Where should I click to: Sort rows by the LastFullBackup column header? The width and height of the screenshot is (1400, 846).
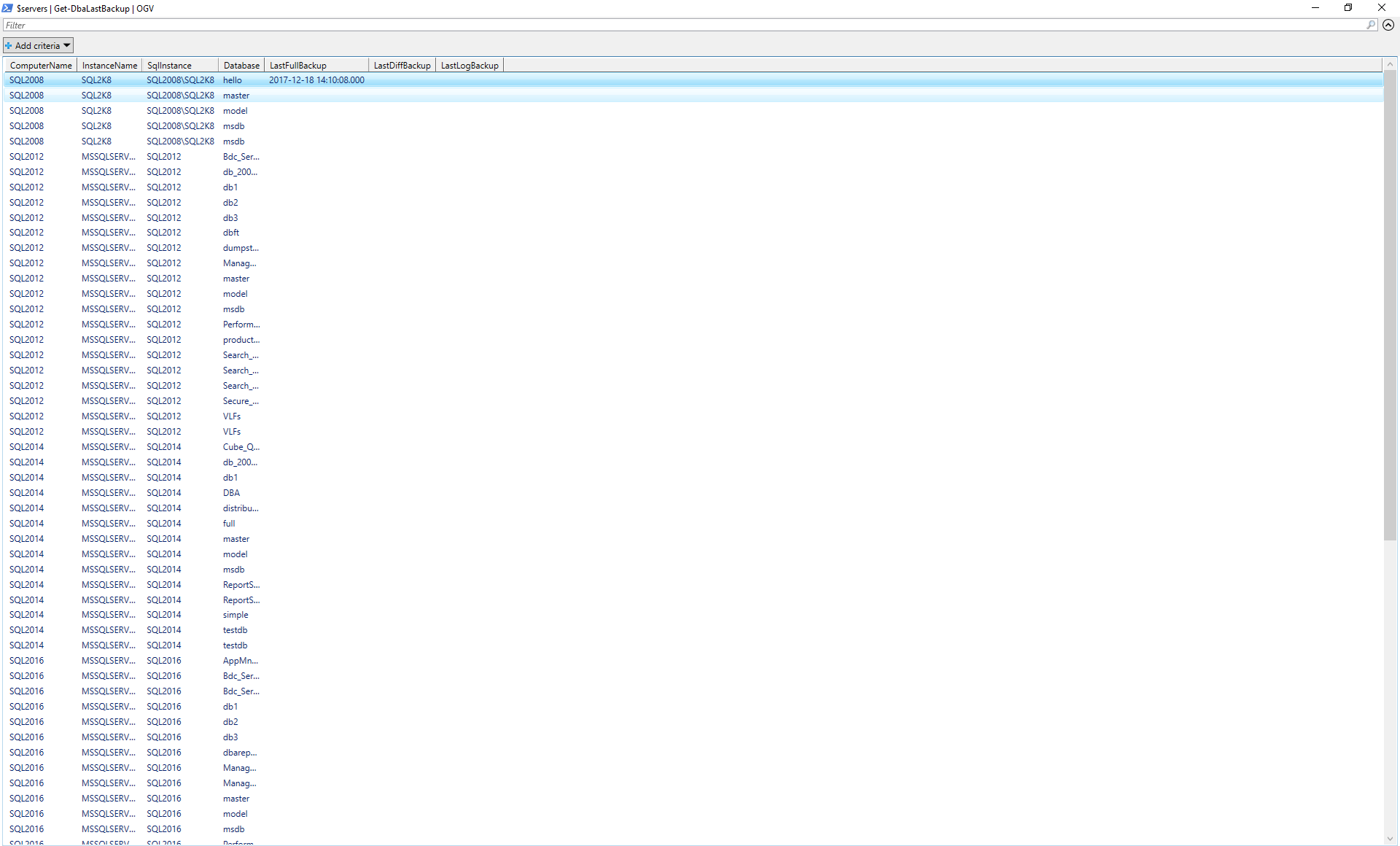tap(297, 65)
